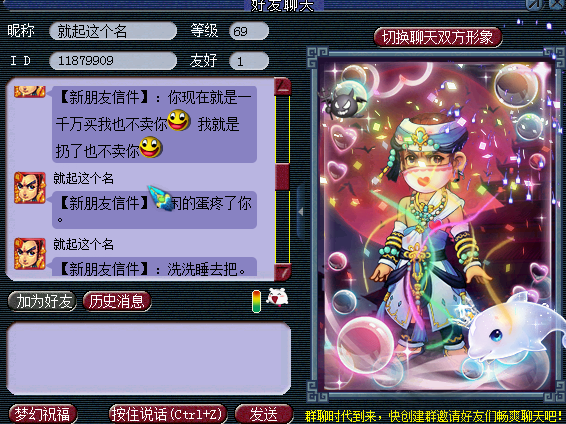Click the red-green signal level bar
The width and height of the screenshot is (566, 424).
click(256, 301)
